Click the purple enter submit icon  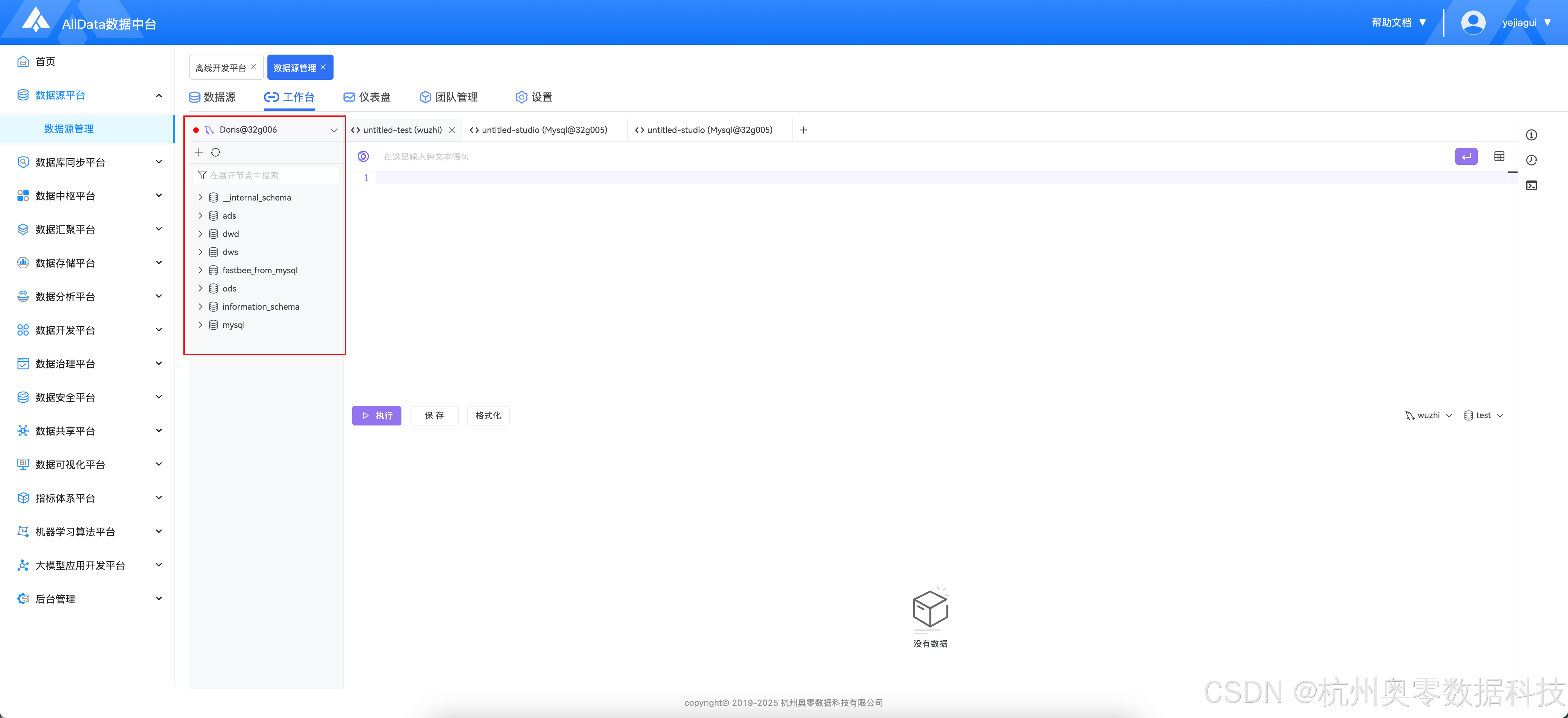[x=1466, y=156]
